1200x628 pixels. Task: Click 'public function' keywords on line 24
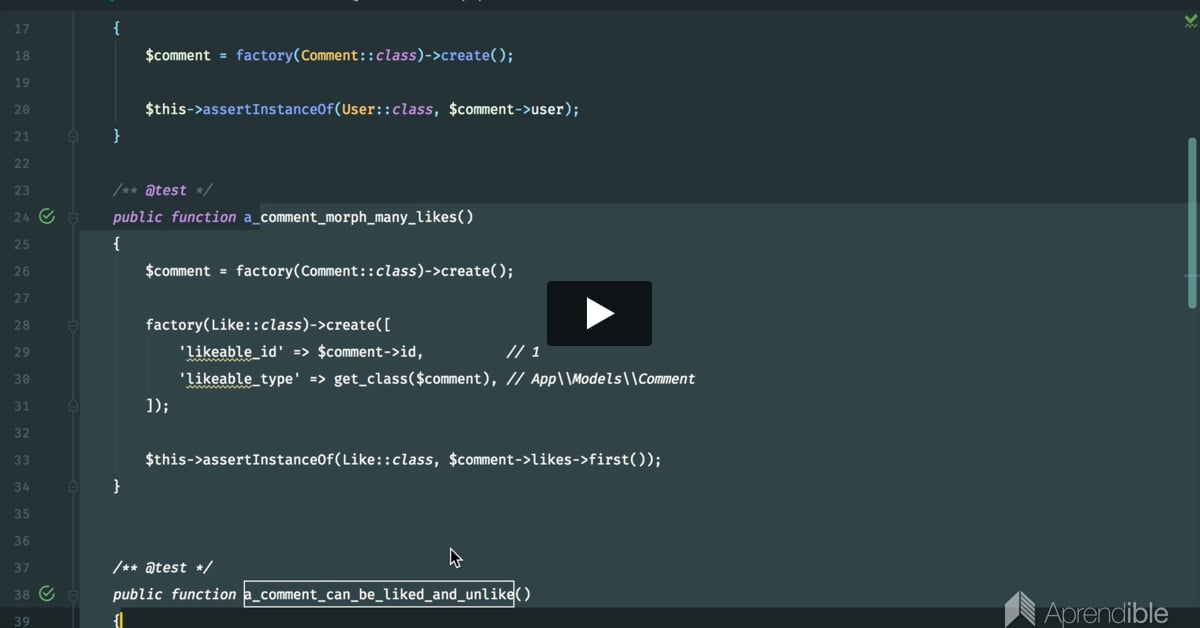(x=175, y=217)
